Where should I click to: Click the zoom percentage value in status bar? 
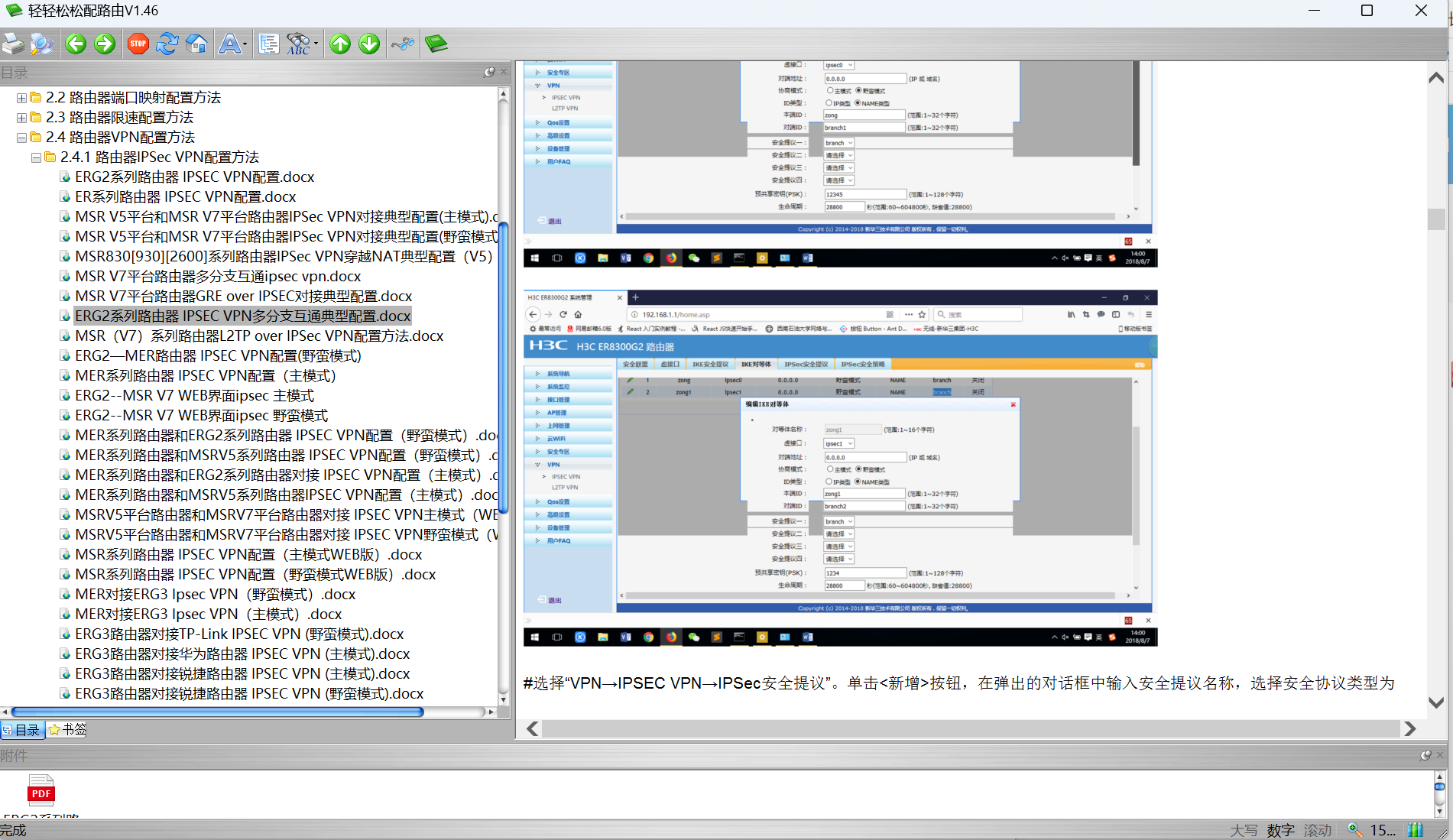click(1383, 831)
